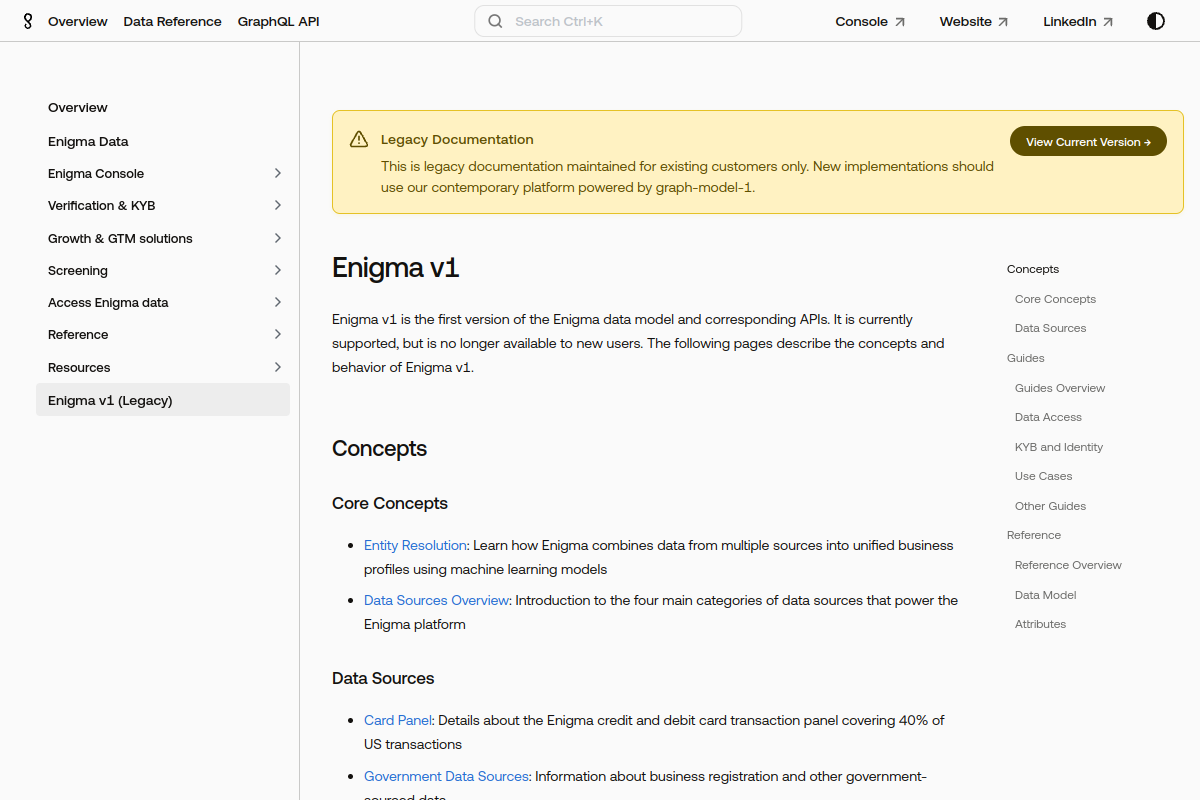
Task: Click View Current Version button
Action: [1088, 141]
